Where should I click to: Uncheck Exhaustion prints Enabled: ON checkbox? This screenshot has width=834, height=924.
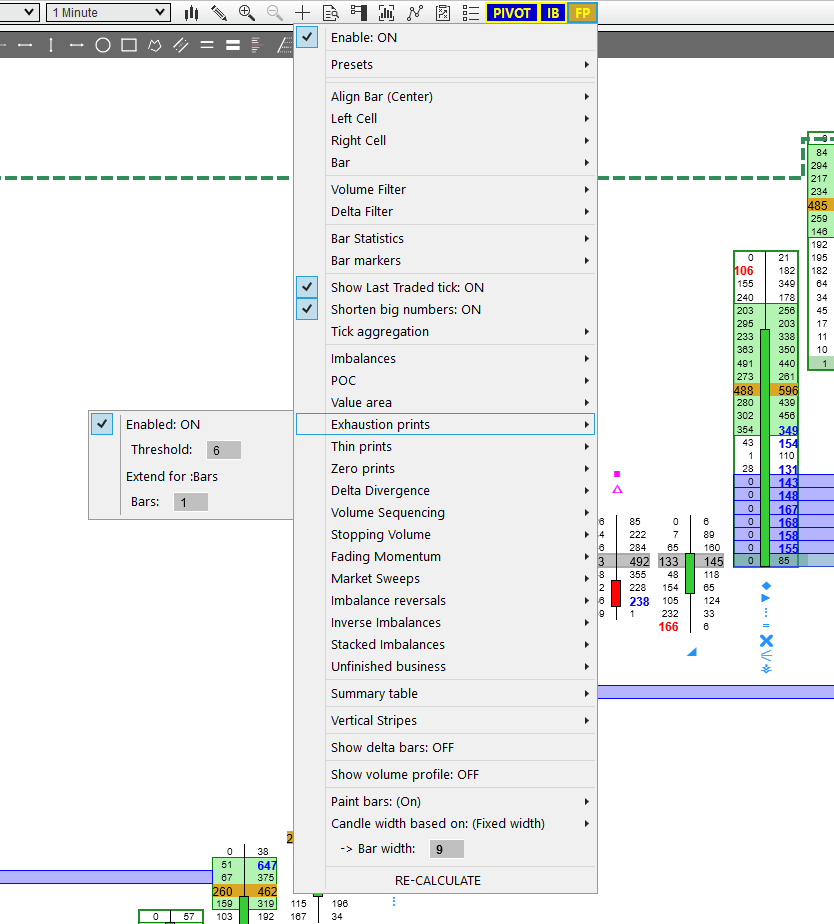coord(102,425)
